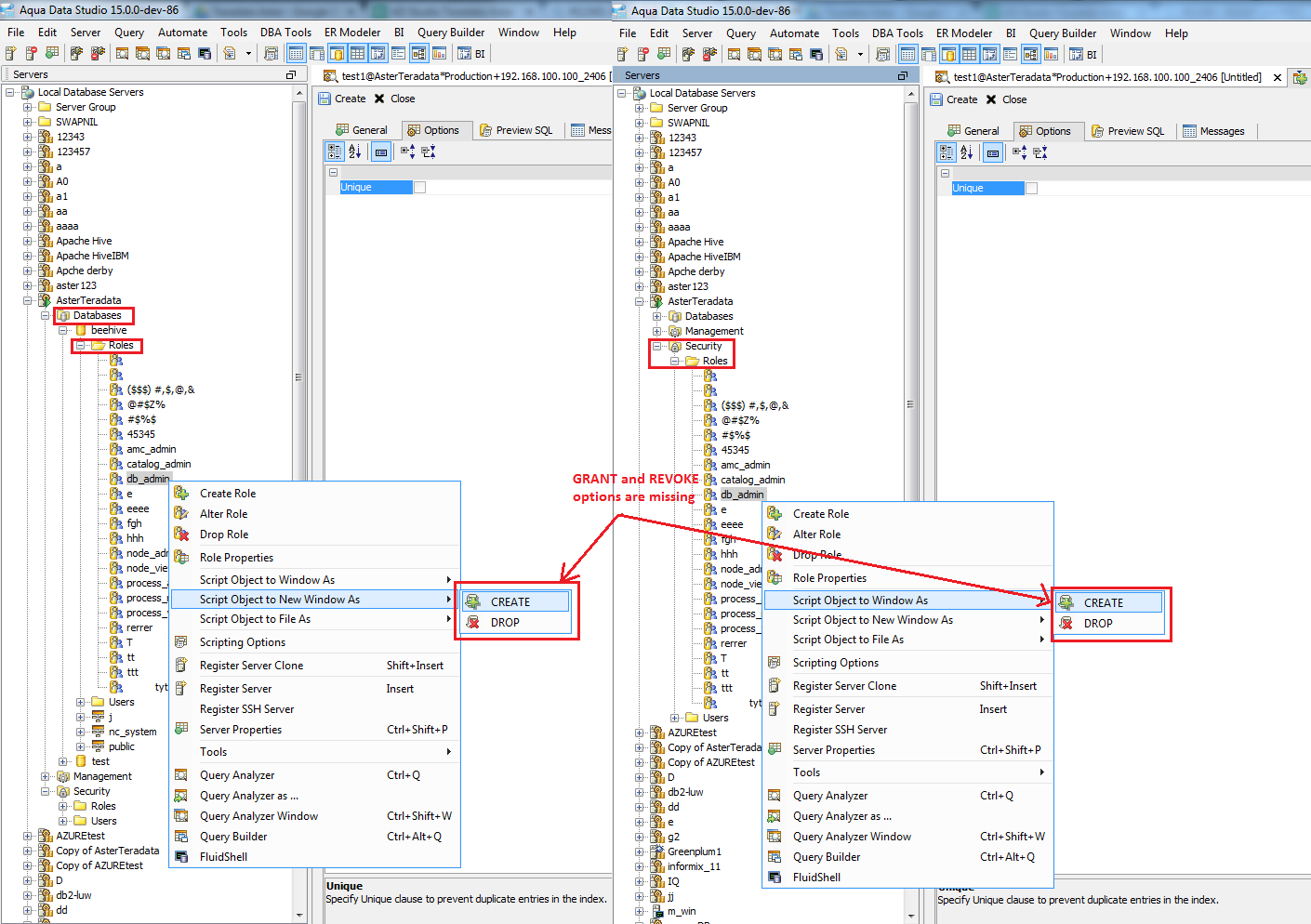Toggle description area icon in left window Options toolbar
Image resolution: width=1311 pixels, height=924 pixels.
[x=381, y=152]
